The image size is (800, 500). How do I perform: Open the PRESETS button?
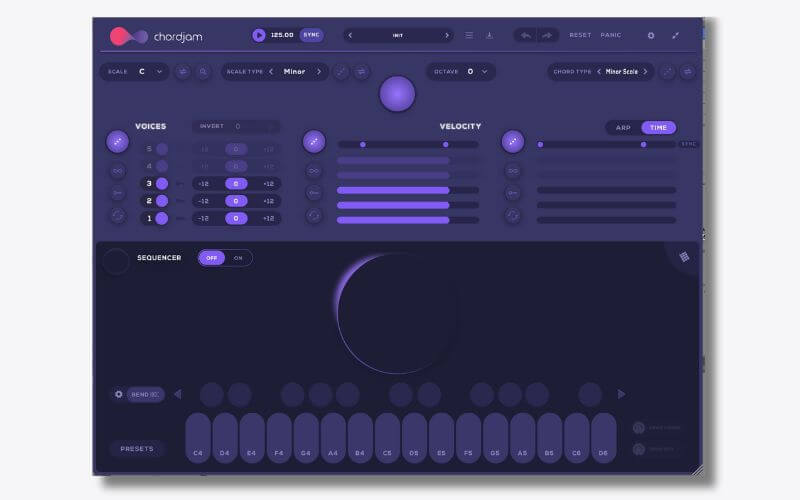click(x=137, y=449)
